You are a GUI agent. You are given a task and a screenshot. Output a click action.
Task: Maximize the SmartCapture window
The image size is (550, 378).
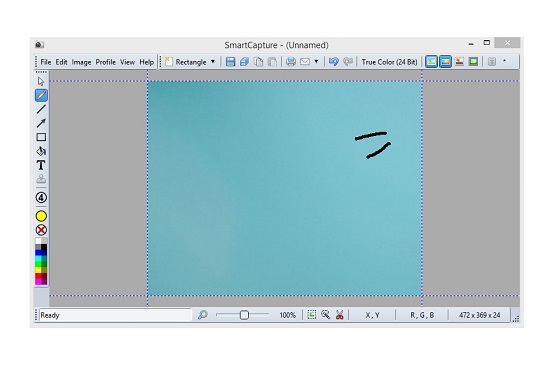pos(487,43)
